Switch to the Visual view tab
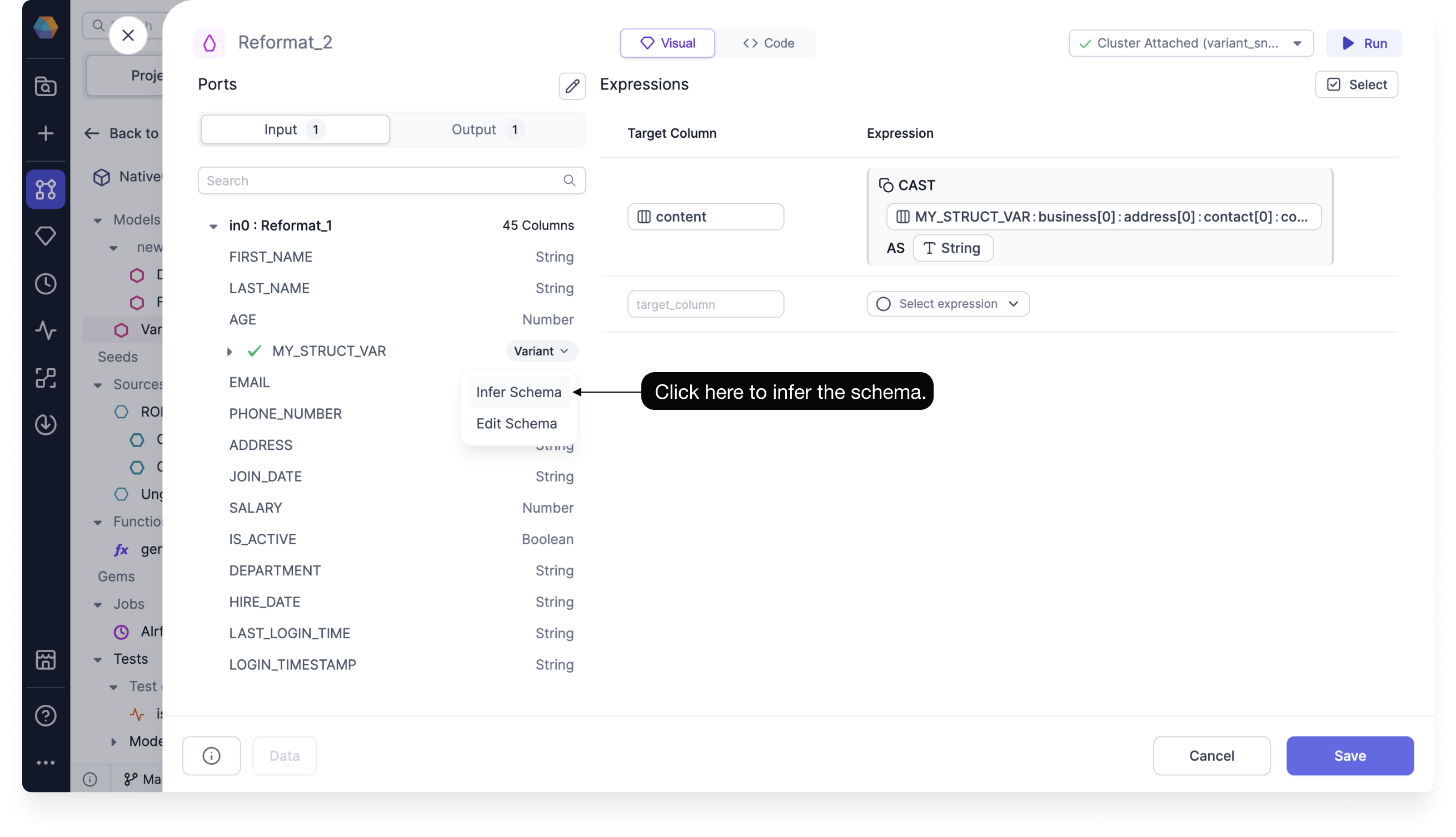The image size is (1456, 837). pos(667,43)
